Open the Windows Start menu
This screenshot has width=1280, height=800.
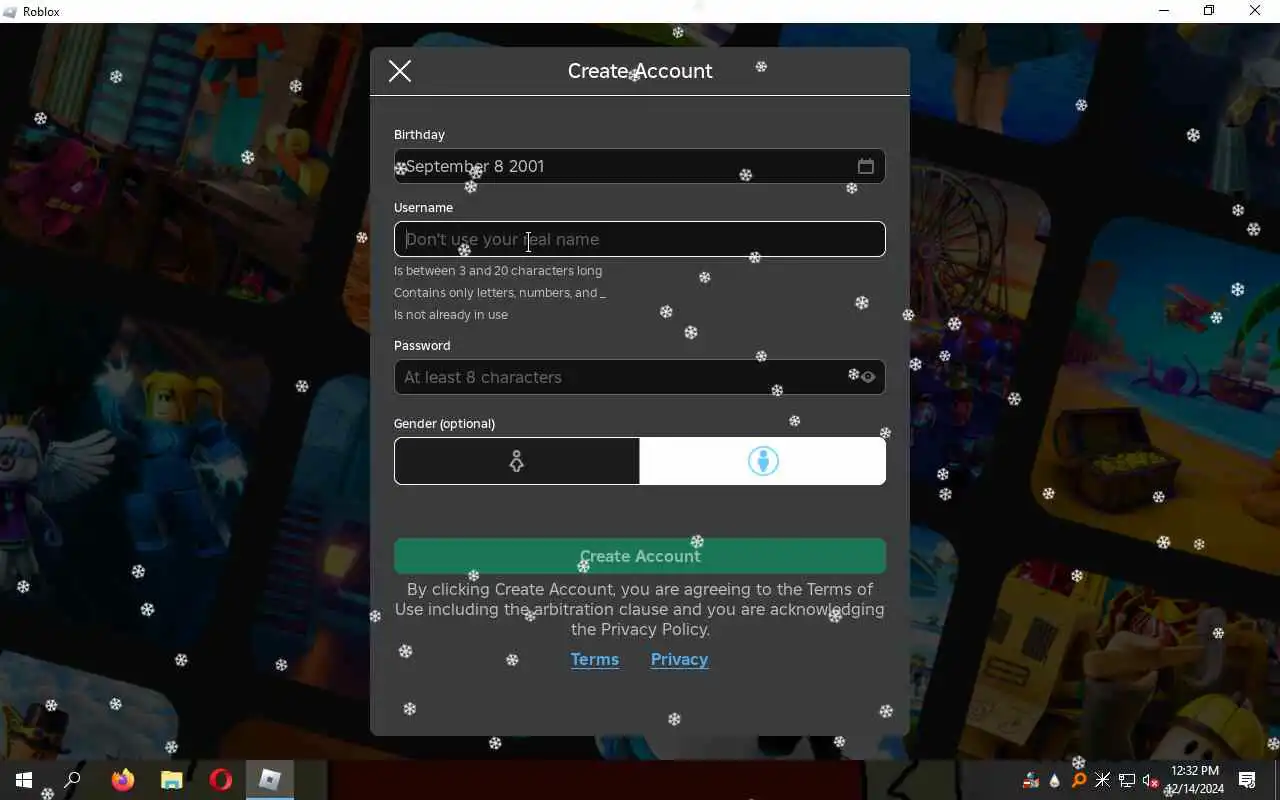click(x=24, y=780)
